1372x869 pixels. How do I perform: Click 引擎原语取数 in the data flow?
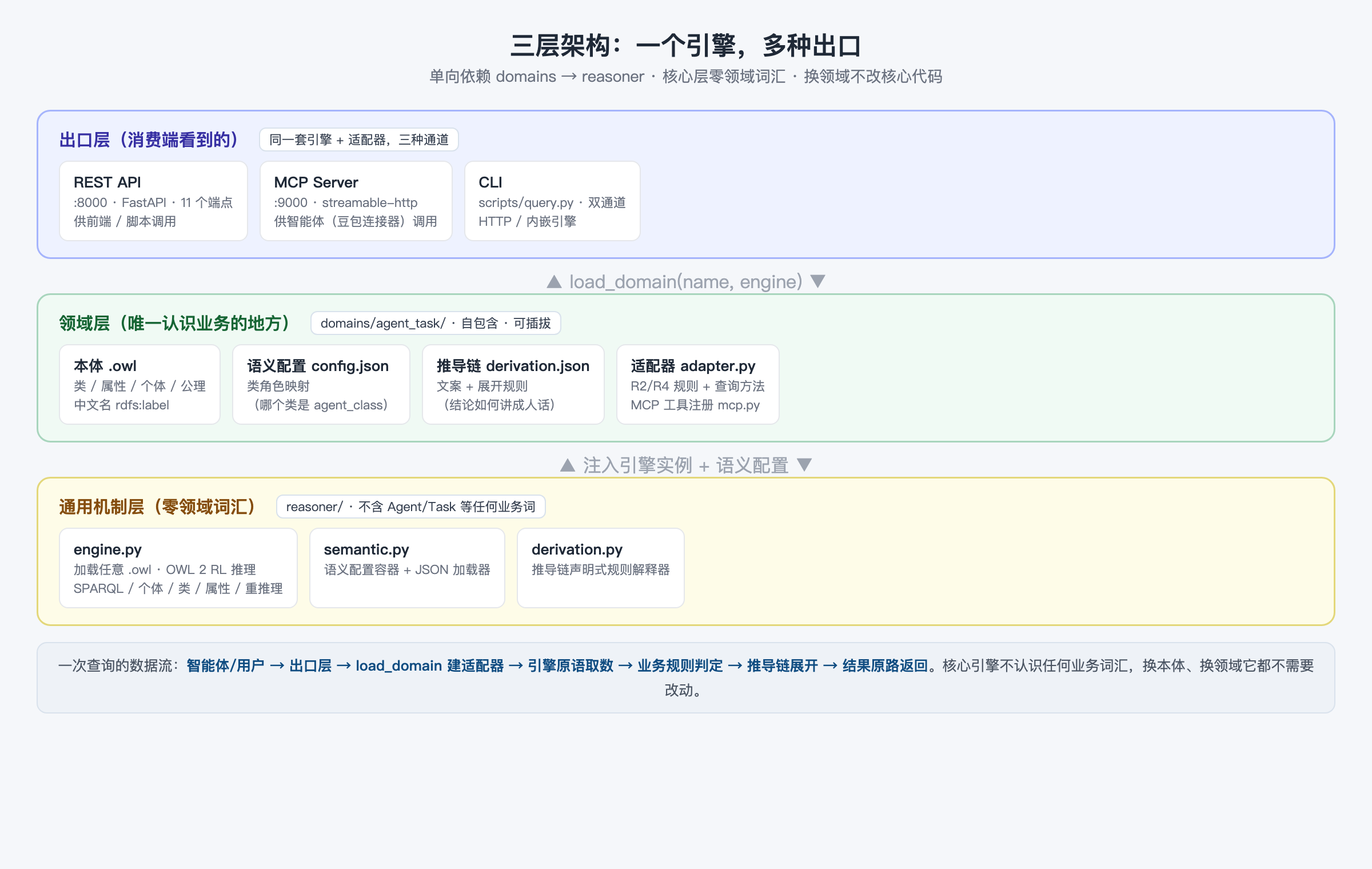click(571, 665)
